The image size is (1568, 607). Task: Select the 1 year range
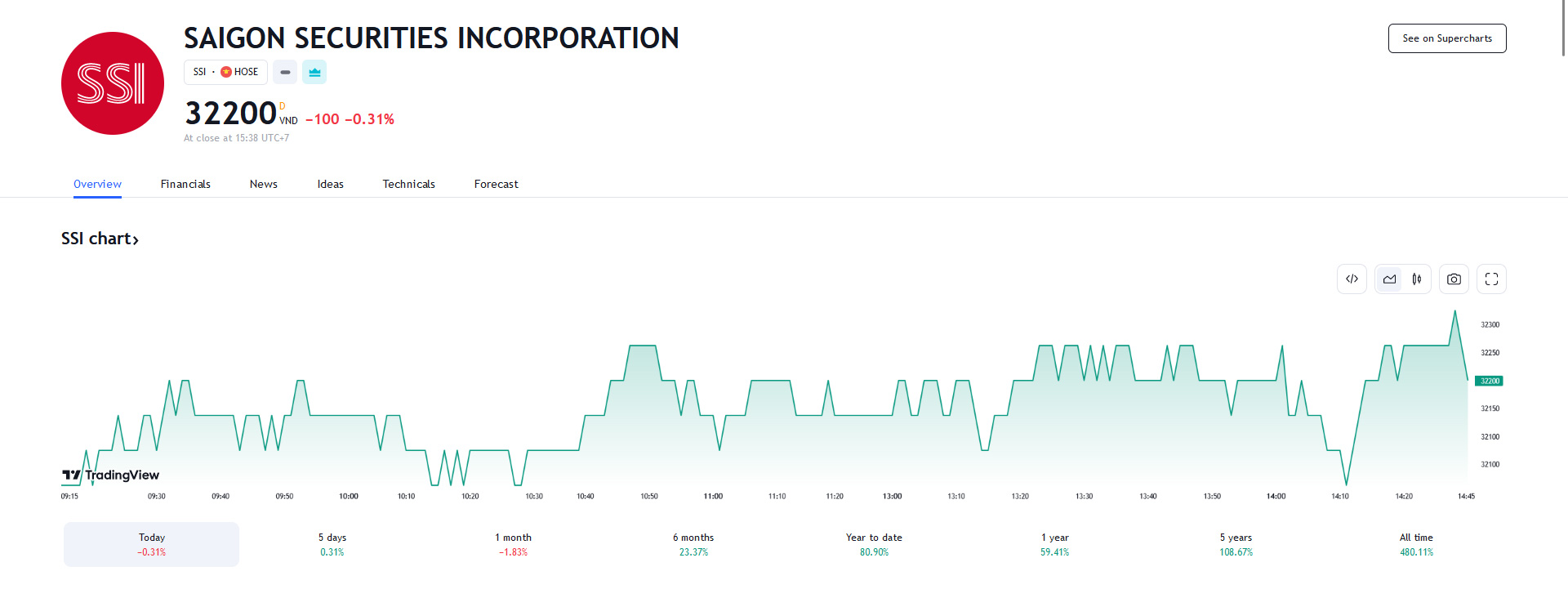[1054, 544]
